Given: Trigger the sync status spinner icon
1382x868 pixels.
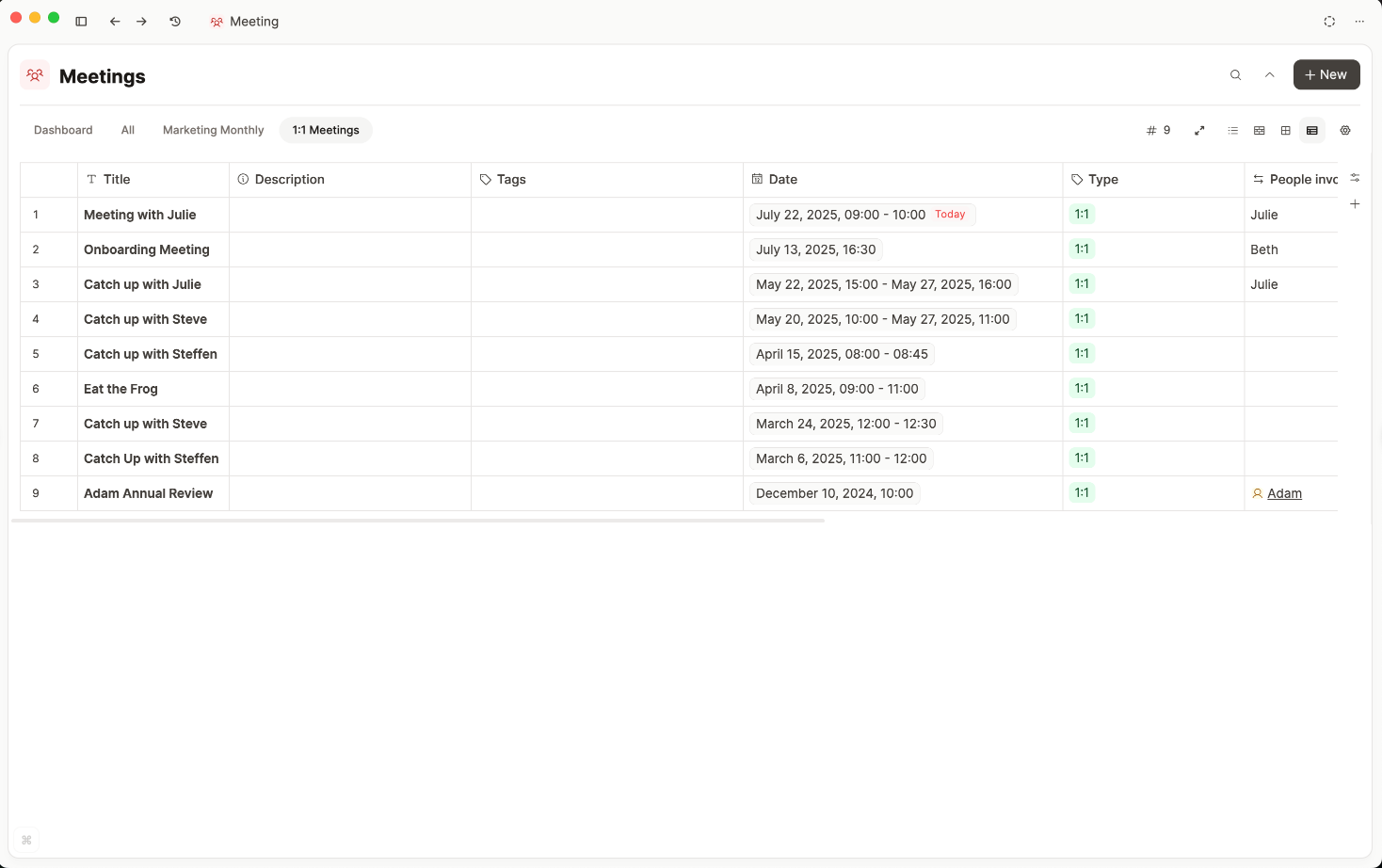Looking at the screenshot, I should [x=1328, y=21].
